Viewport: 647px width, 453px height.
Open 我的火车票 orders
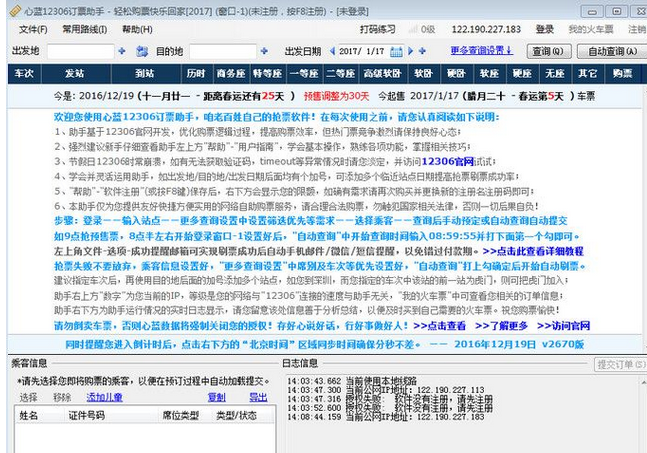[x=591, y=29]
